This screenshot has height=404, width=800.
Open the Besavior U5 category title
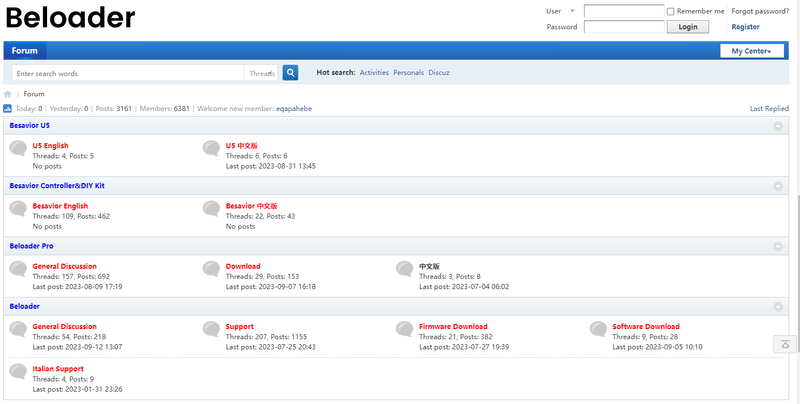(30, 125)
